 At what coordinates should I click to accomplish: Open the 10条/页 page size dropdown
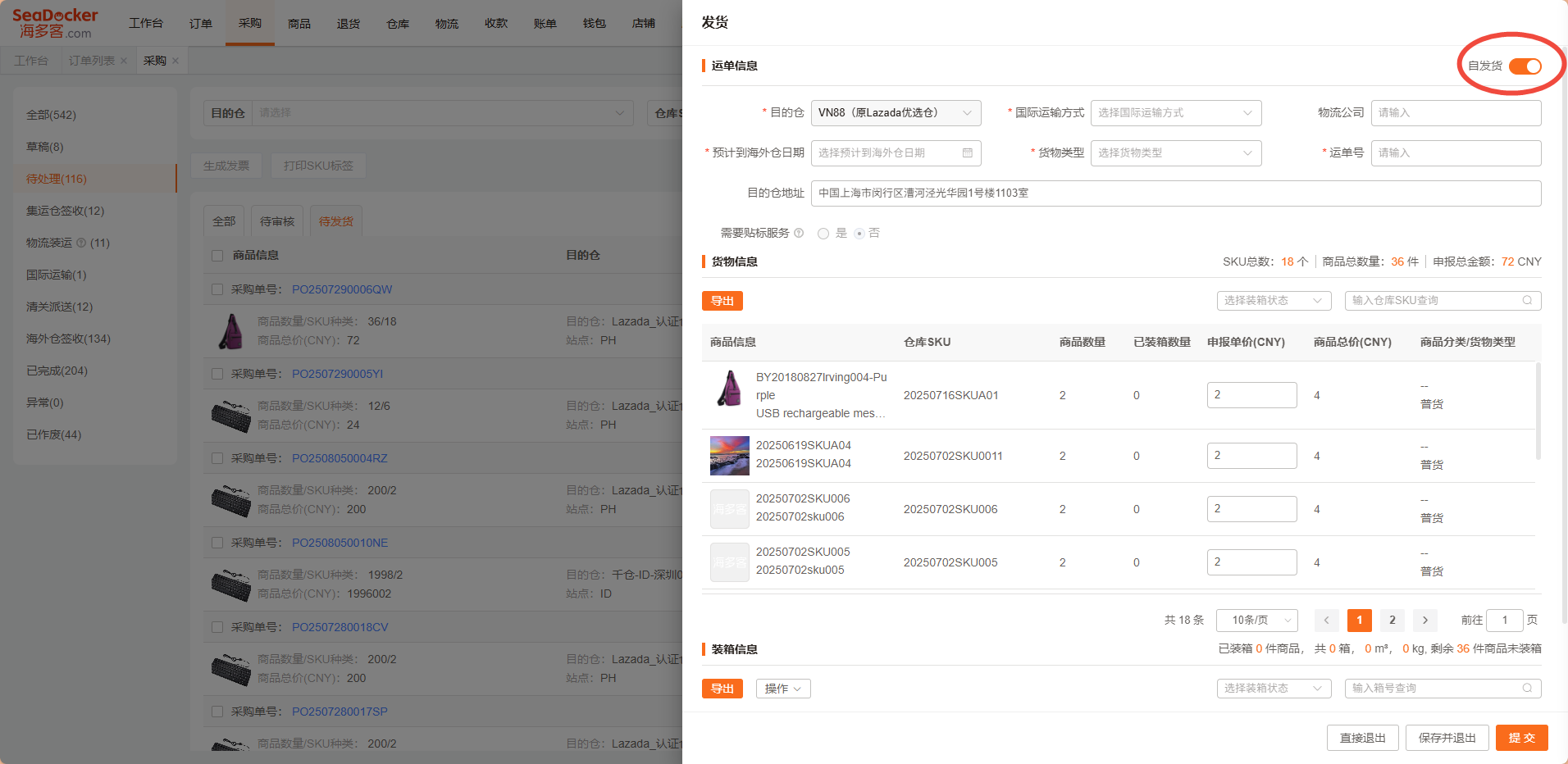point(1256,621)
